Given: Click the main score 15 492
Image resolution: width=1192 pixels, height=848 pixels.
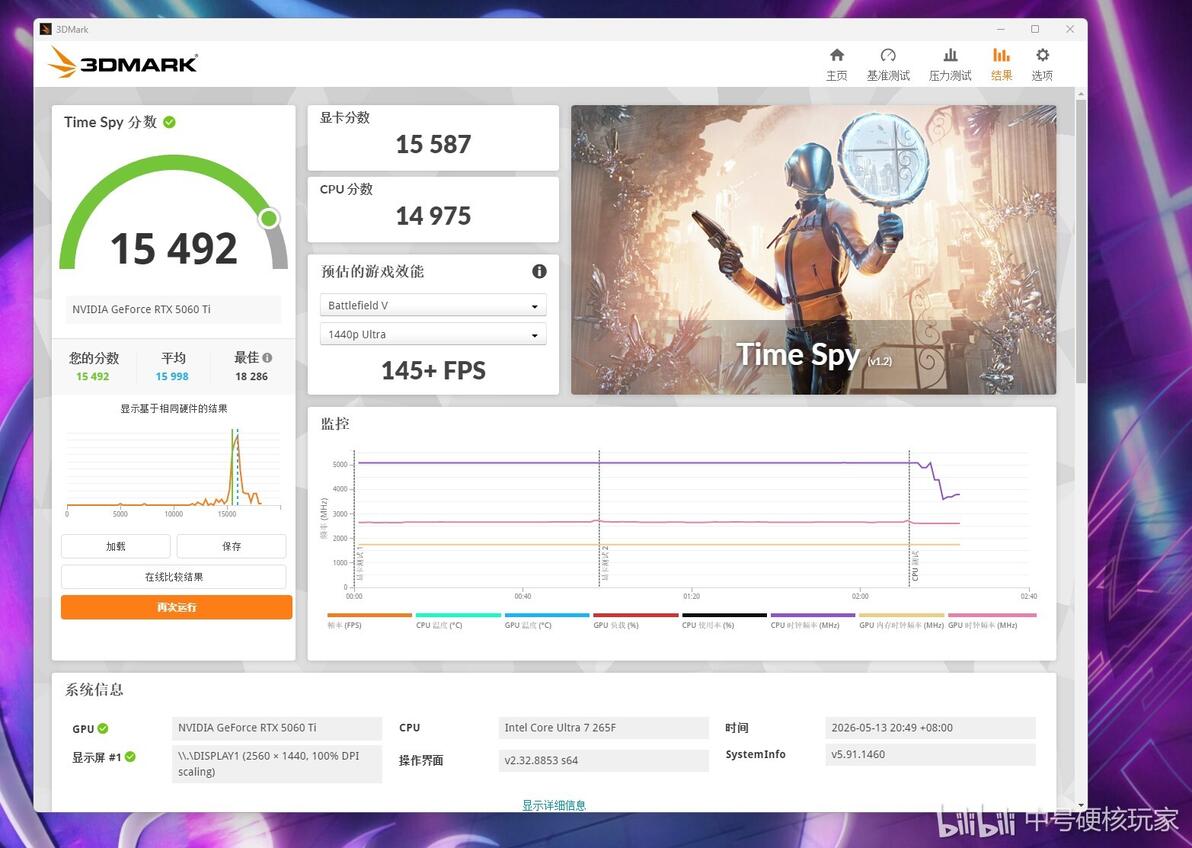Looking at the screenshot, I should pyautogui.click(x=174, y=249).
